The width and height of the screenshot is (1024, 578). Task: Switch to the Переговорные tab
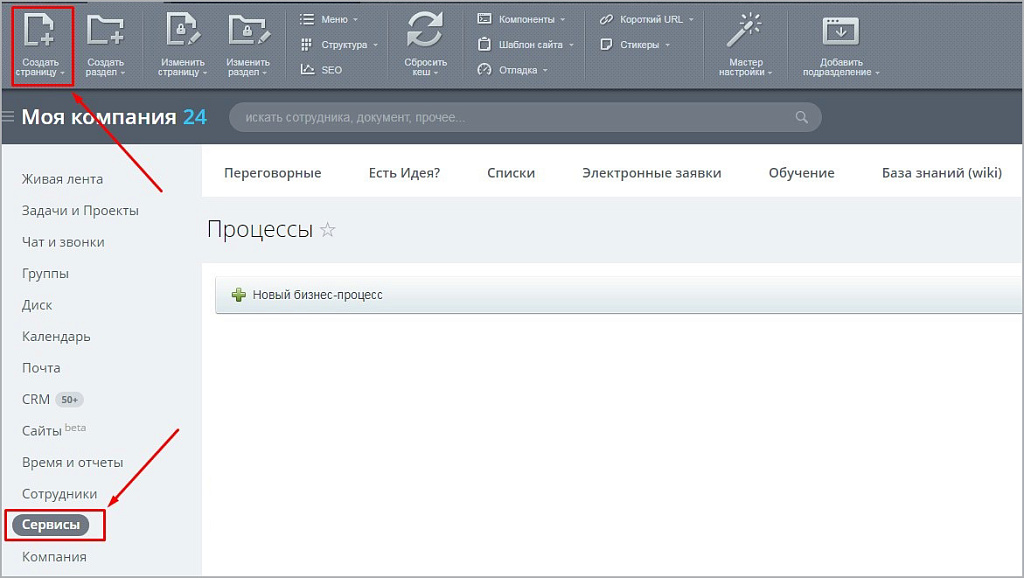point(272,173)
